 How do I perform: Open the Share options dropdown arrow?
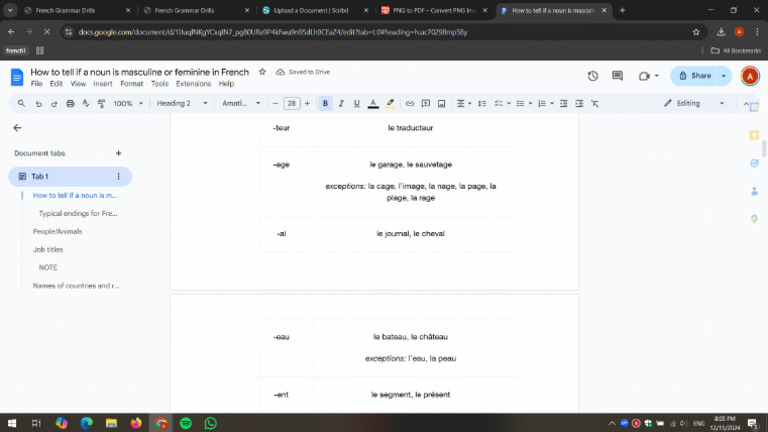(x=724, y=76)
